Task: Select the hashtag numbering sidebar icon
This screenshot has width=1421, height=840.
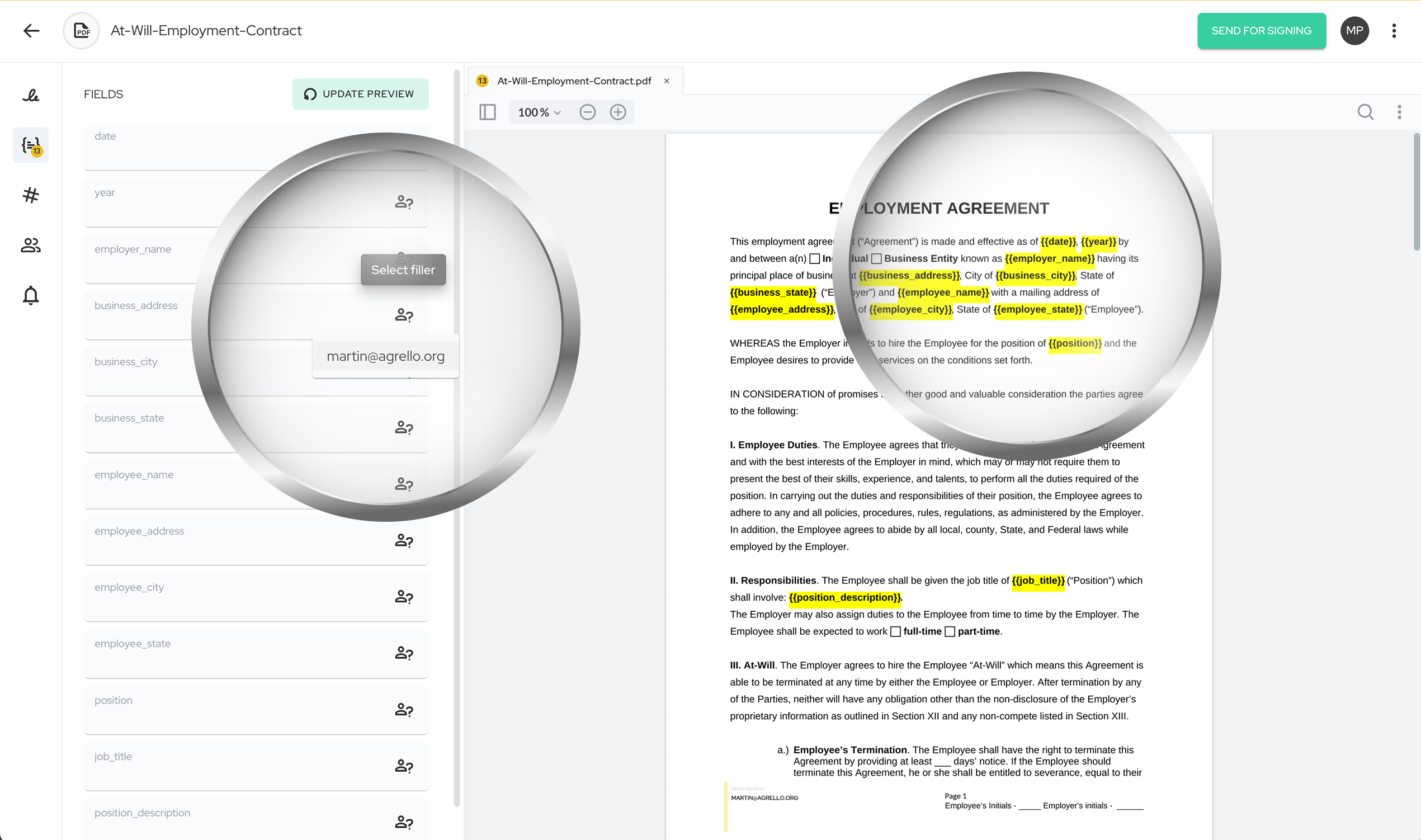Action: [x=30, y=195]
